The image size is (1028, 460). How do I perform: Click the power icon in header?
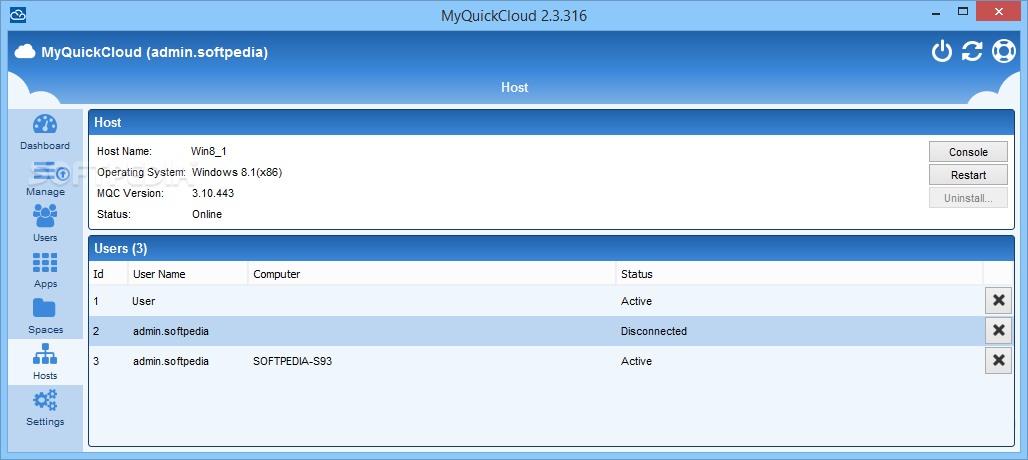click(941, 51)
